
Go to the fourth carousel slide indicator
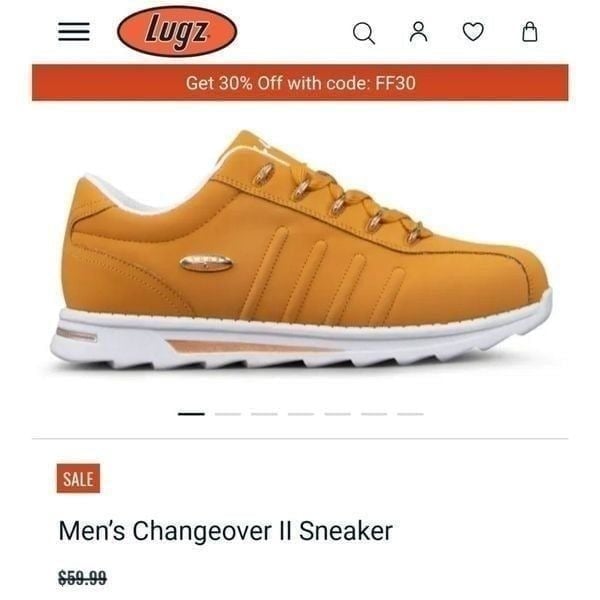(x=301, y=414)
